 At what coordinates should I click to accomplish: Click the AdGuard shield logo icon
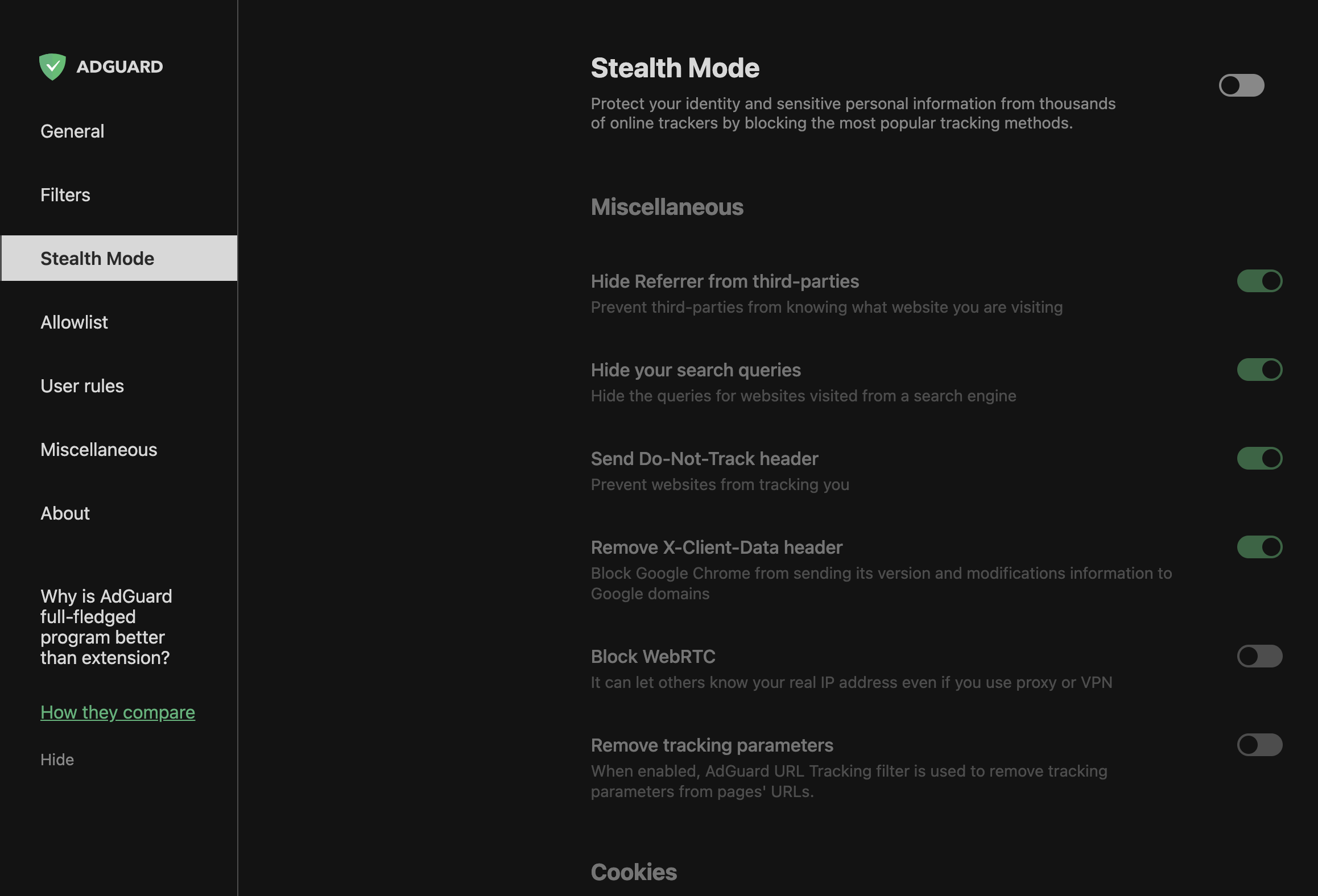click(x=53, y=65)
